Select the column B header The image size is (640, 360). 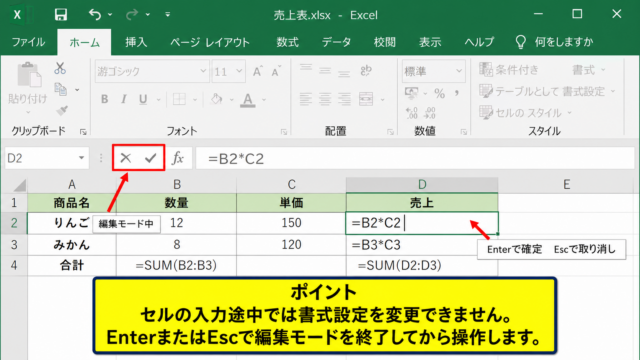pos(177,184)
